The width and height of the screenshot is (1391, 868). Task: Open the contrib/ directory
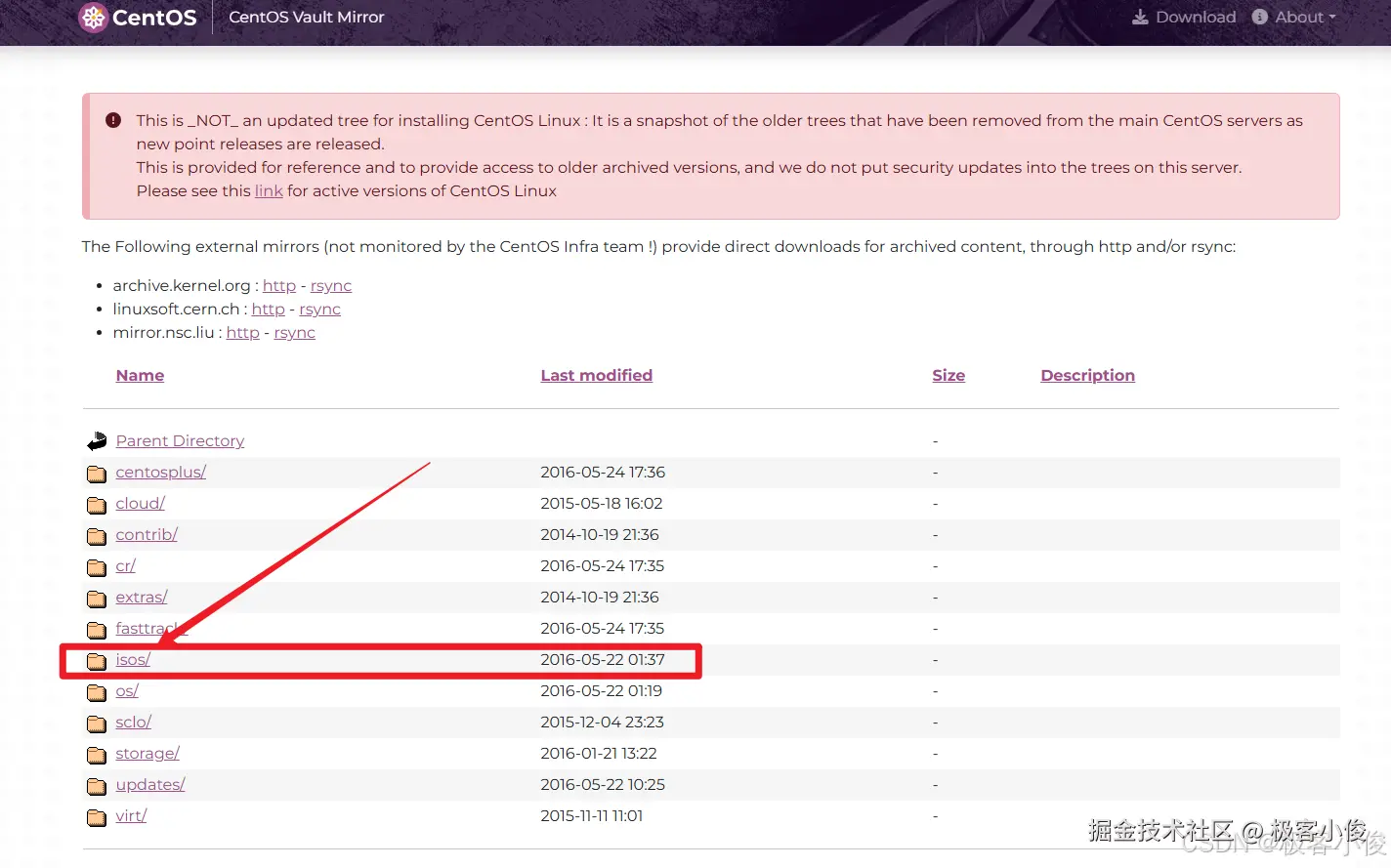tap(147, 534)
